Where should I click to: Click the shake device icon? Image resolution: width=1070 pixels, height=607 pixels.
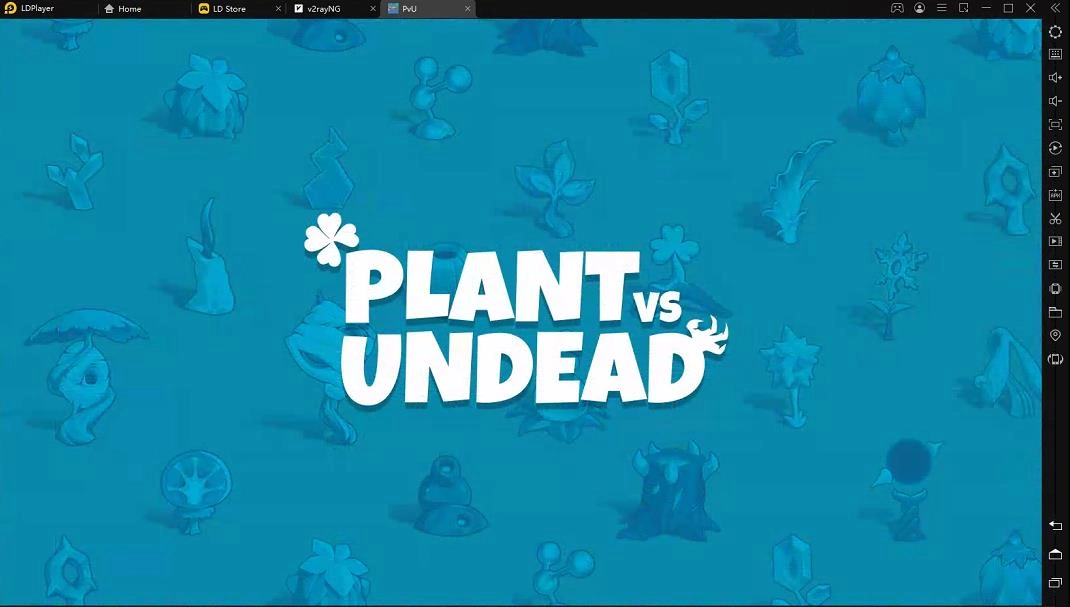pos(1055,288)
